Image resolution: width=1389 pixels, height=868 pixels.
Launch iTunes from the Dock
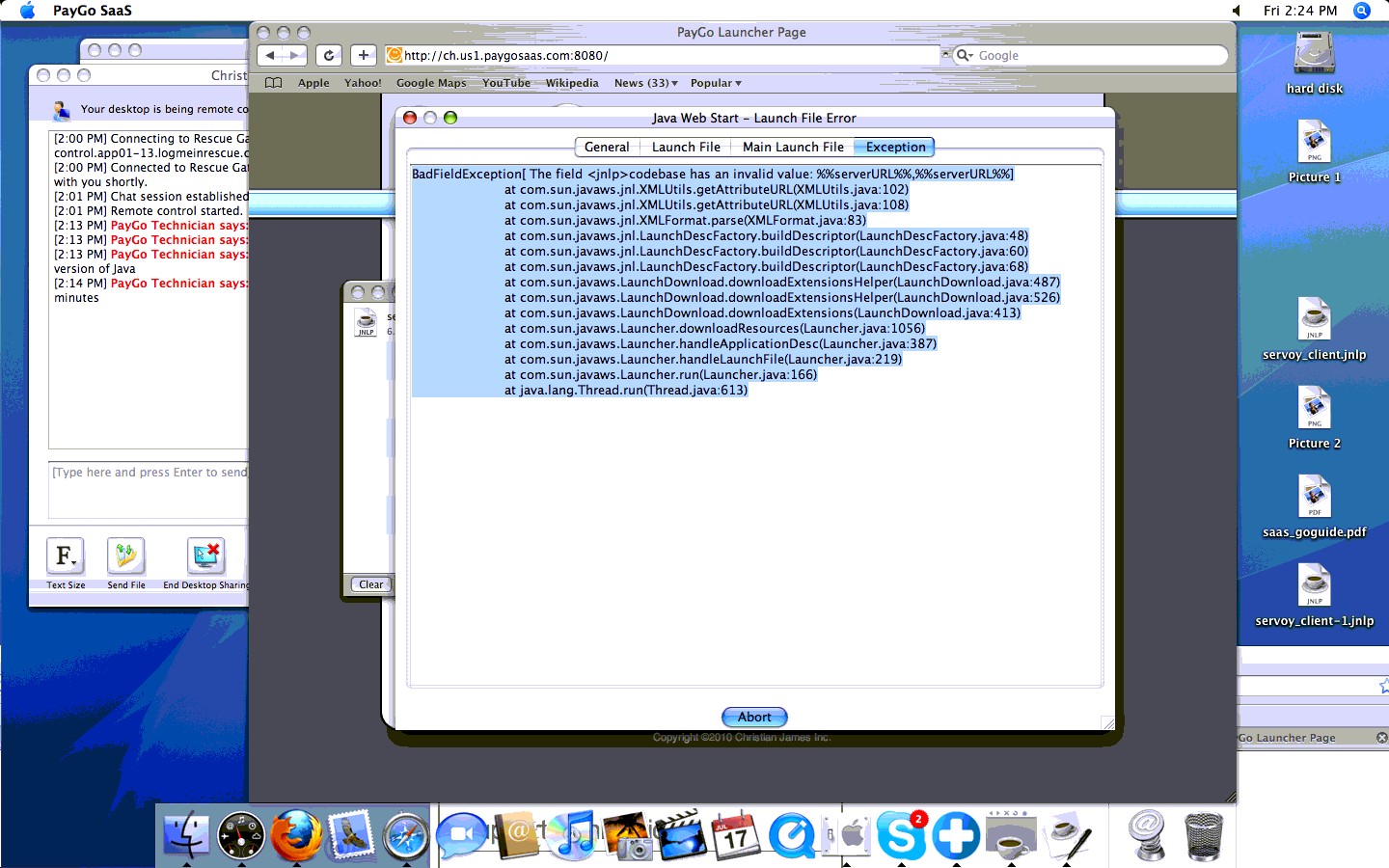[x=573, y=835]
